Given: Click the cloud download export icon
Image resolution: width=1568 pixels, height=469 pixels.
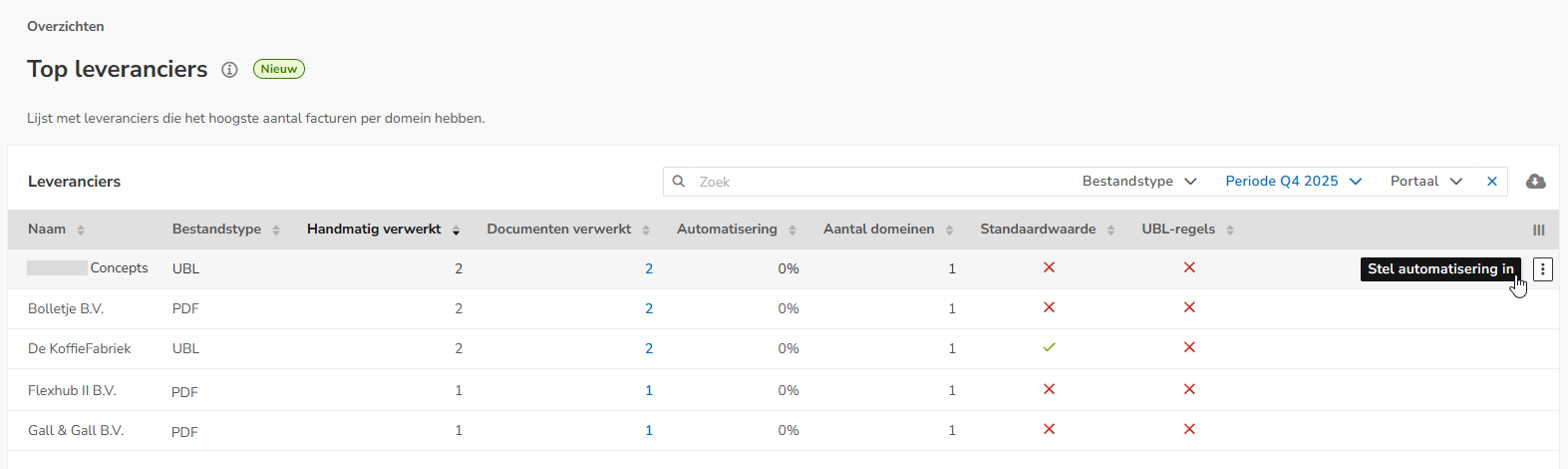Looking at the screenshot, I should (x=1536, y=182).
